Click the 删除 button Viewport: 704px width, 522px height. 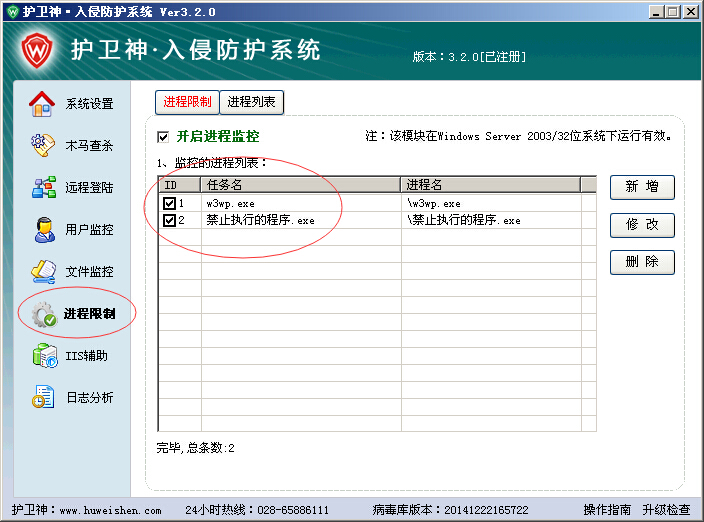pyautogui.click(x=642, y=262)
